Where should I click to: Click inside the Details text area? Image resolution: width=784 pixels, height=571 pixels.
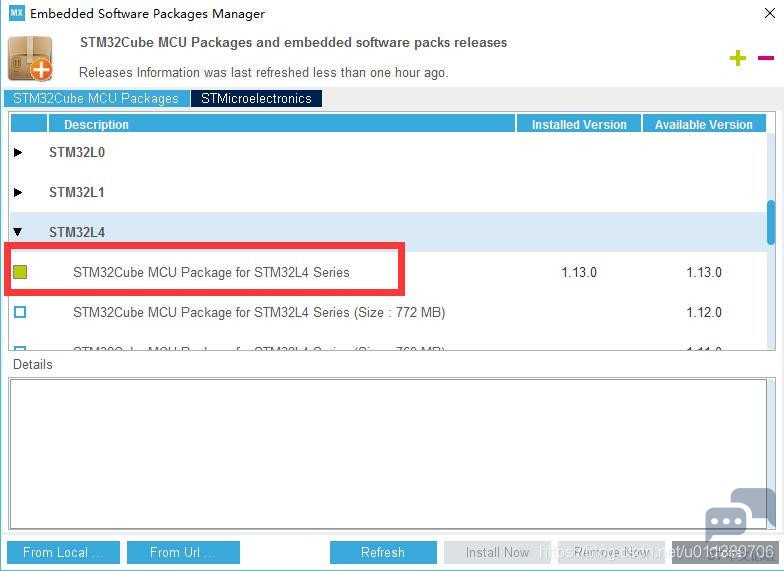[388, 454]
